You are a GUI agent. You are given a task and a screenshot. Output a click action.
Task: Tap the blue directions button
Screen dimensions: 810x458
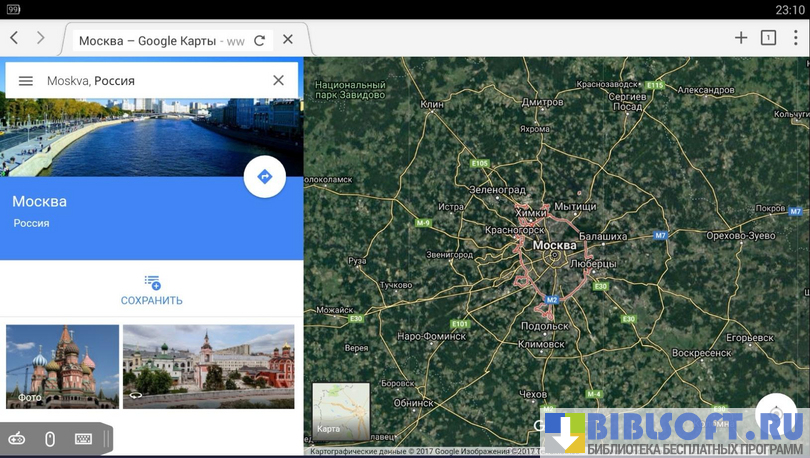[x=265, y=177]
